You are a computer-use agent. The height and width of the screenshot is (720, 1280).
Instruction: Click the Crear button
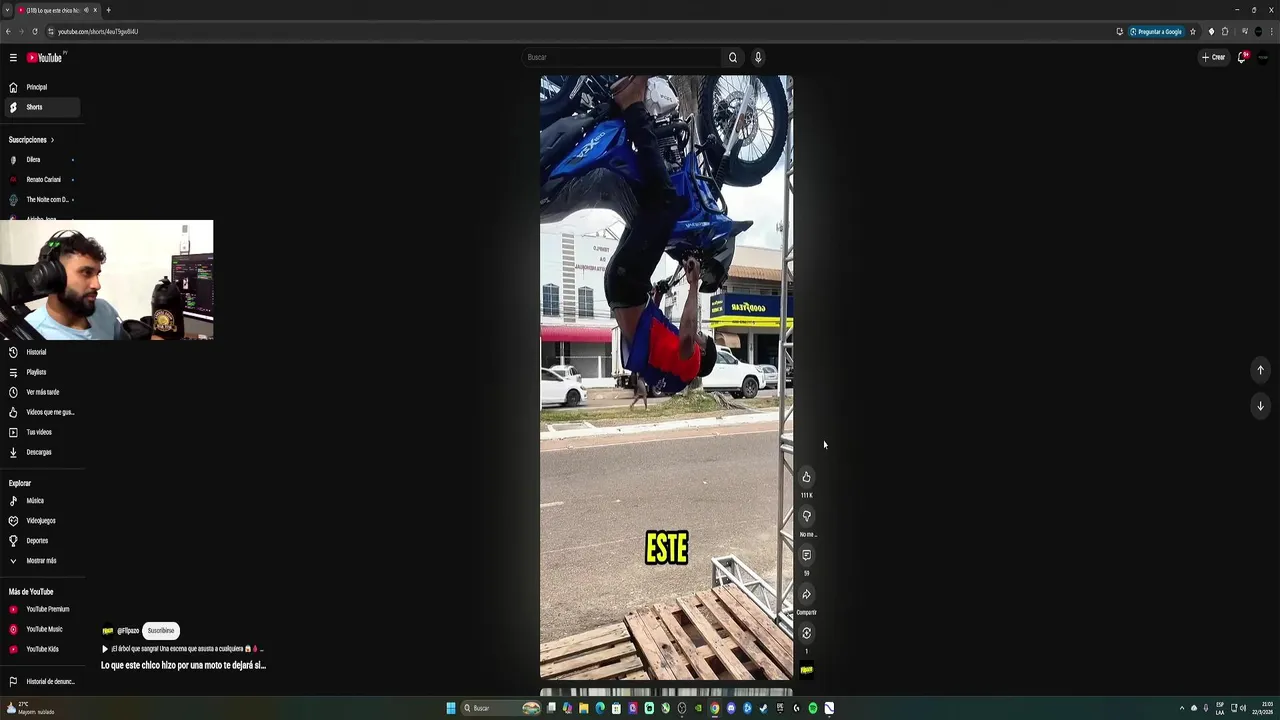tap(1213, 57)
